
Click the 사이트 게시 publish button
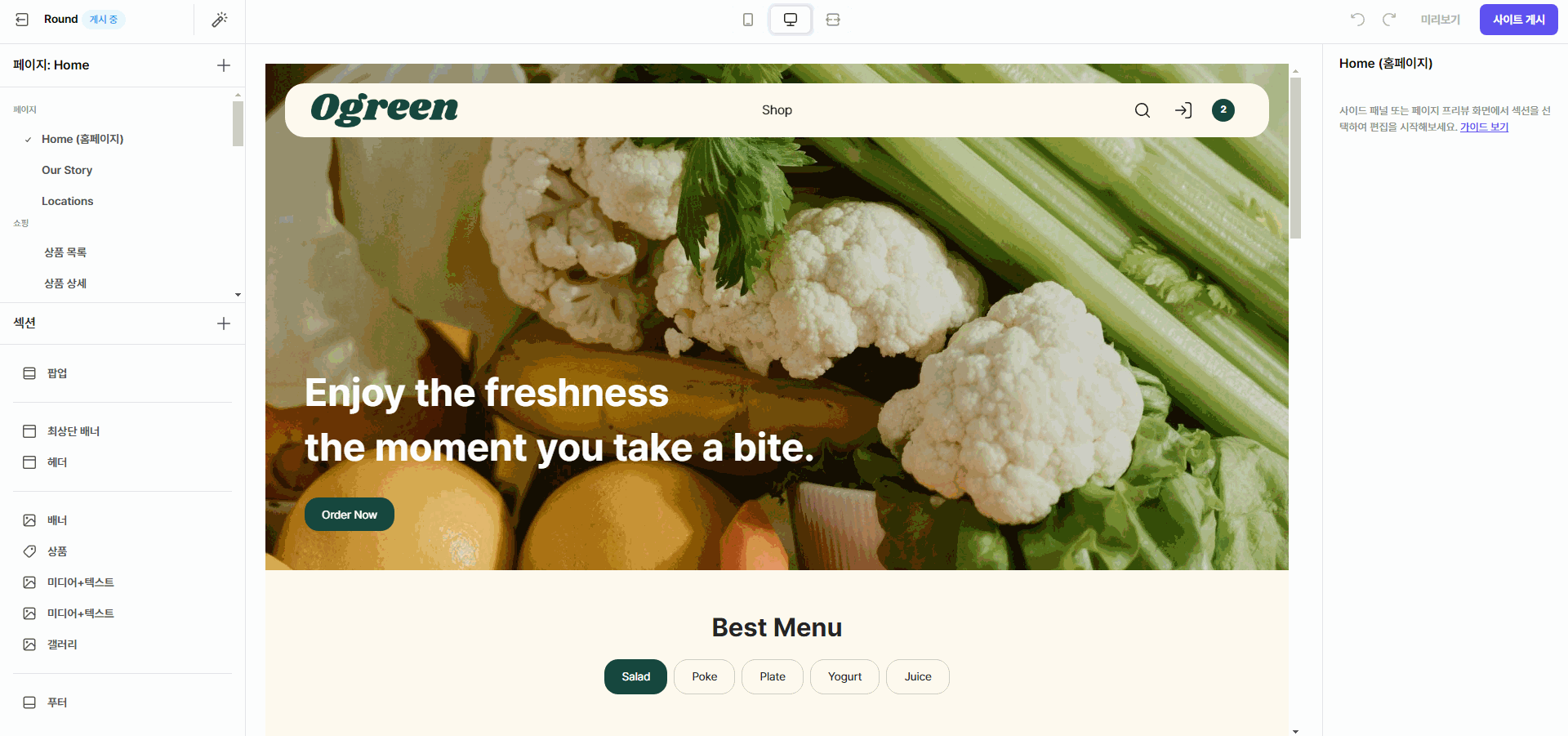click(1518, 20)
